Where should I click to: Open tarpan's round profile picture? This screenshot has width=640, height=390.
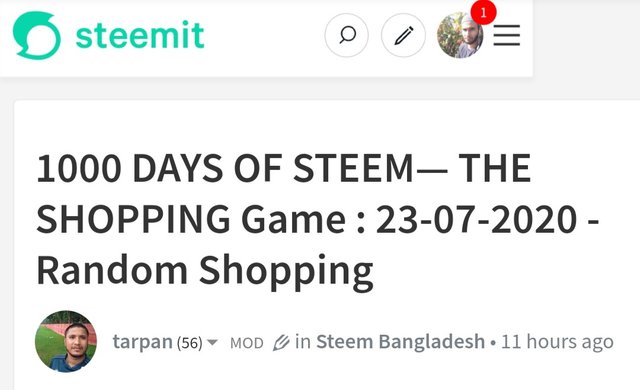[66, 341]
